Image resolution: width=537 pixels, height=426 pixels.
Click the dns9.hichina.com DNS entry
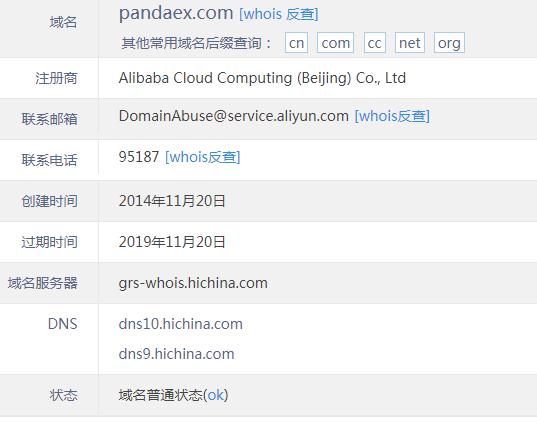pyautogui.click(x=176, y=354)
